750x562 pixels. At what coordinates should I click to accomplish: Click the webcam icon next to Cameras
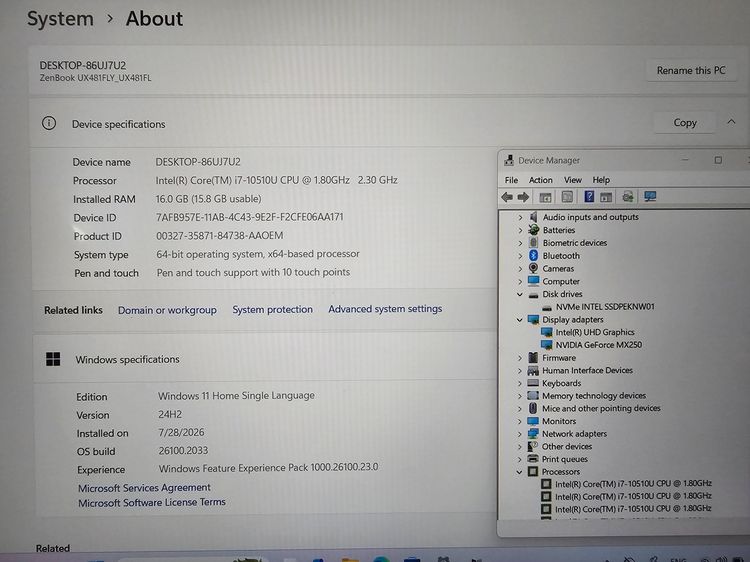(x=534, y=268)
